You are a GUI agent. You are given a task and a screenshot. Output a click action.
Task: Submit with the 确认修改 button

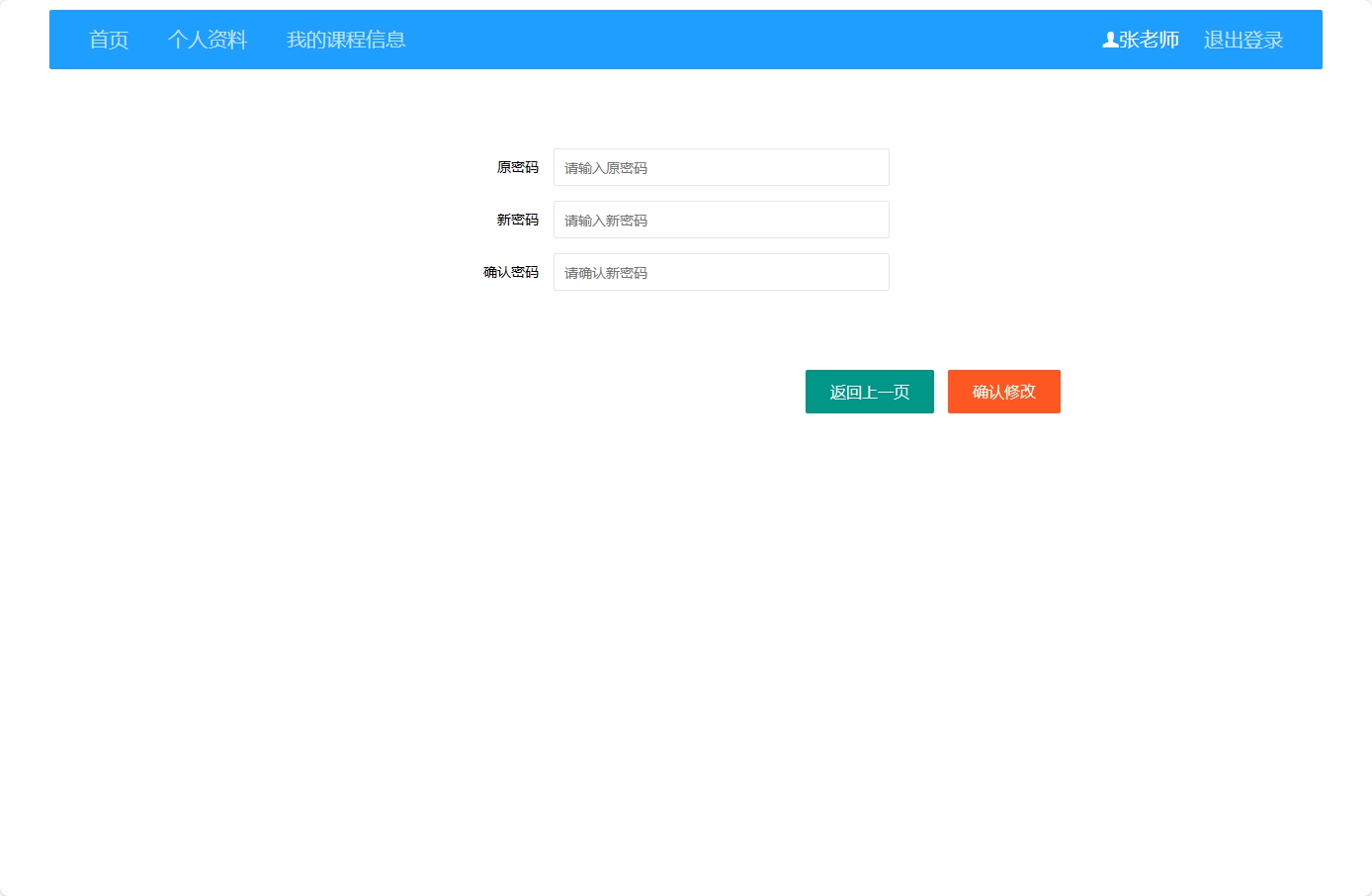[x=1004, y=392]
